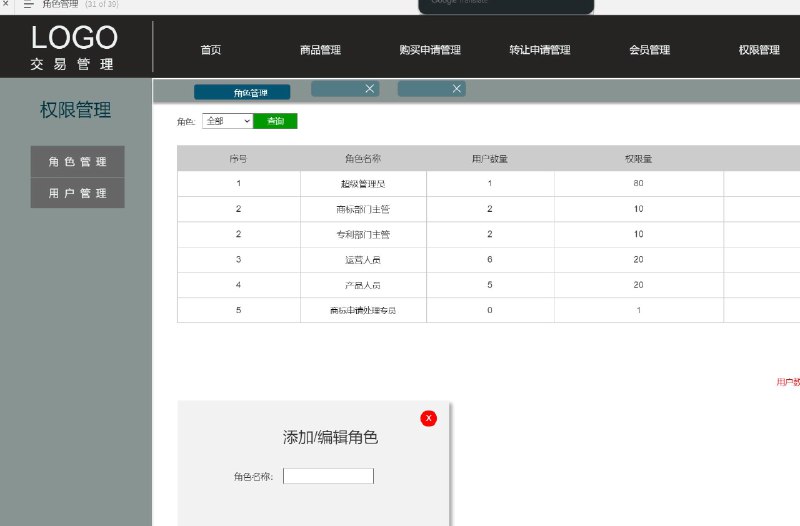Focus the 角色名称 input field
Screen dimensions: 800x526
point(329,476)
